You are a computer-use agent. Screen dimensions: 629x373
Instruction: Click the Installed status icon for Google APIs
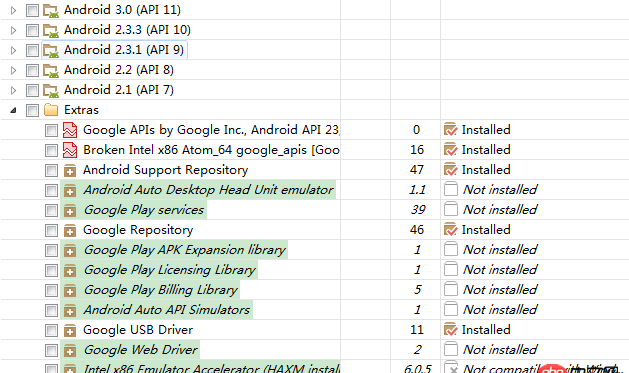(450, 130)
